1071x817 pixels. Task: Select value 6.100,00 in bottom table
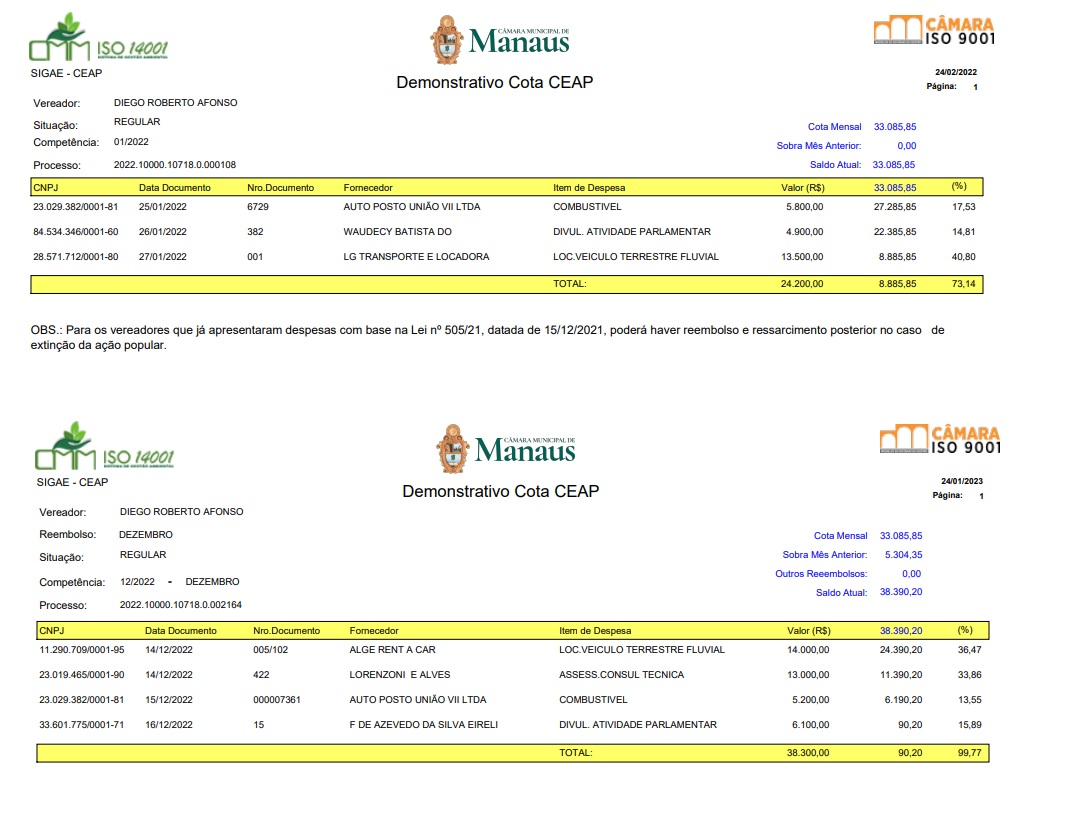click(x=811, y=724)
